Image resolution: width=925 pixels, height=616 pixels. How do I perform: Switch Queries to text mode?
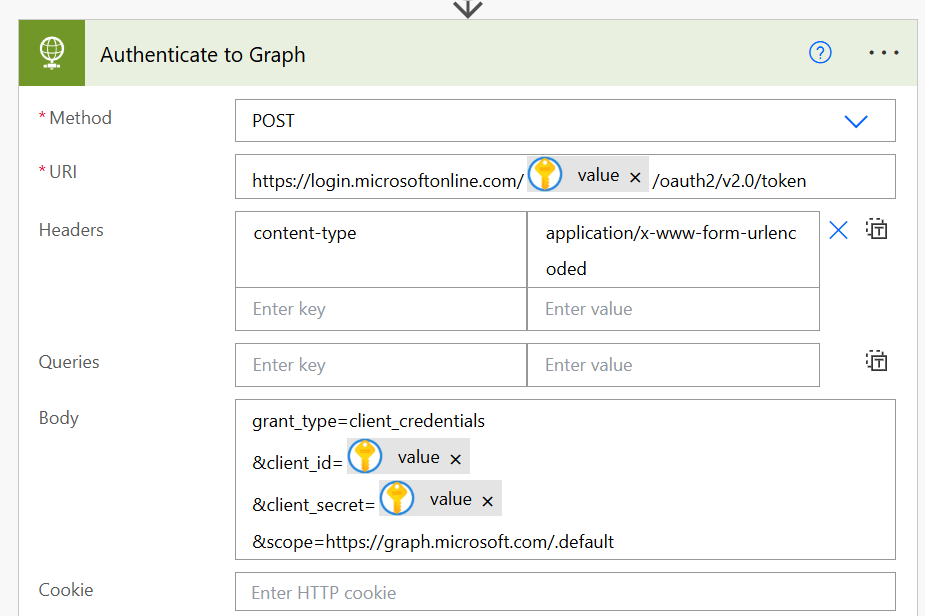click(877, 361)
